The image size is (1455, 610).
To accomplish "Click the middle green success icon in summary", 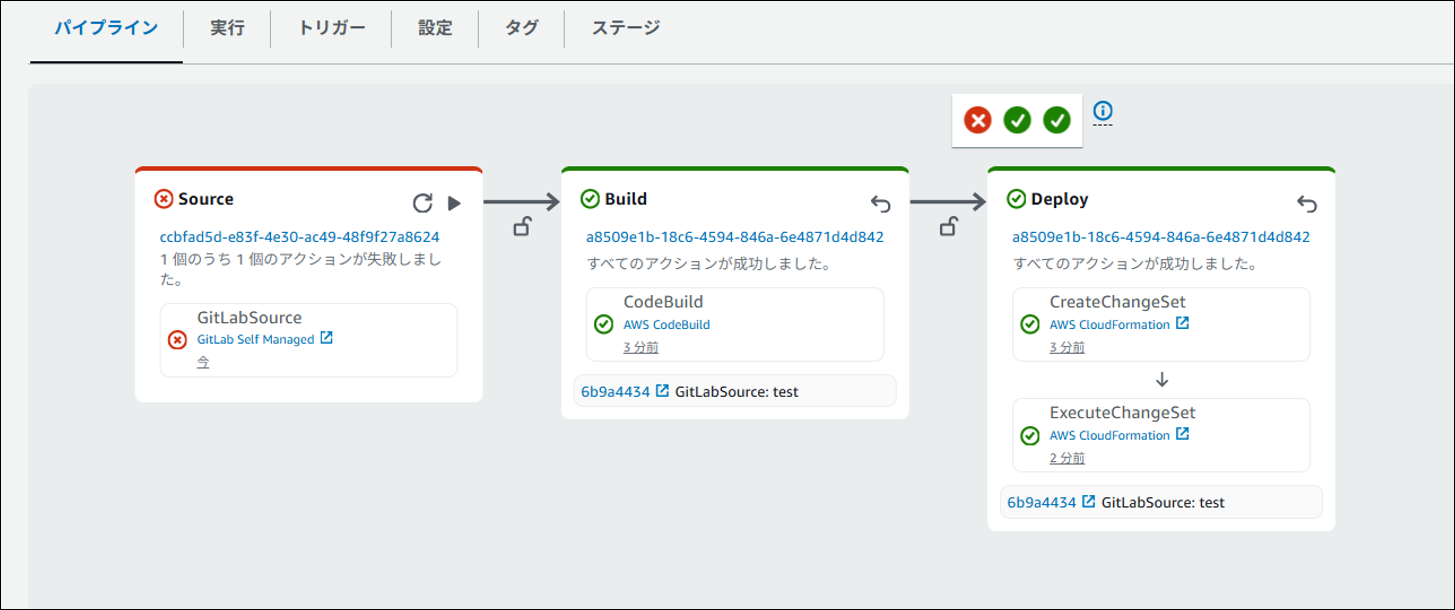I will pos(1017,120).
